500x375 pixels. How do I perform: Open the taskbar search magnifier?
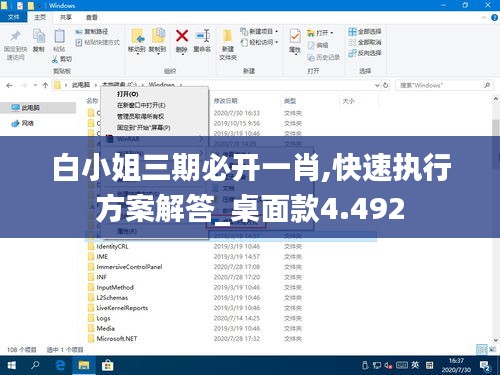(35, 365)
